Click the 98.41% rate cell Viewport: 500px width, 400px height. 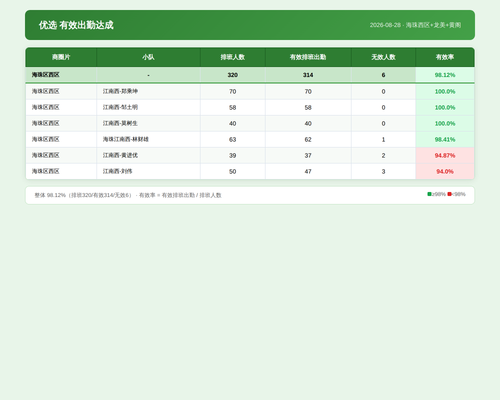445,139
